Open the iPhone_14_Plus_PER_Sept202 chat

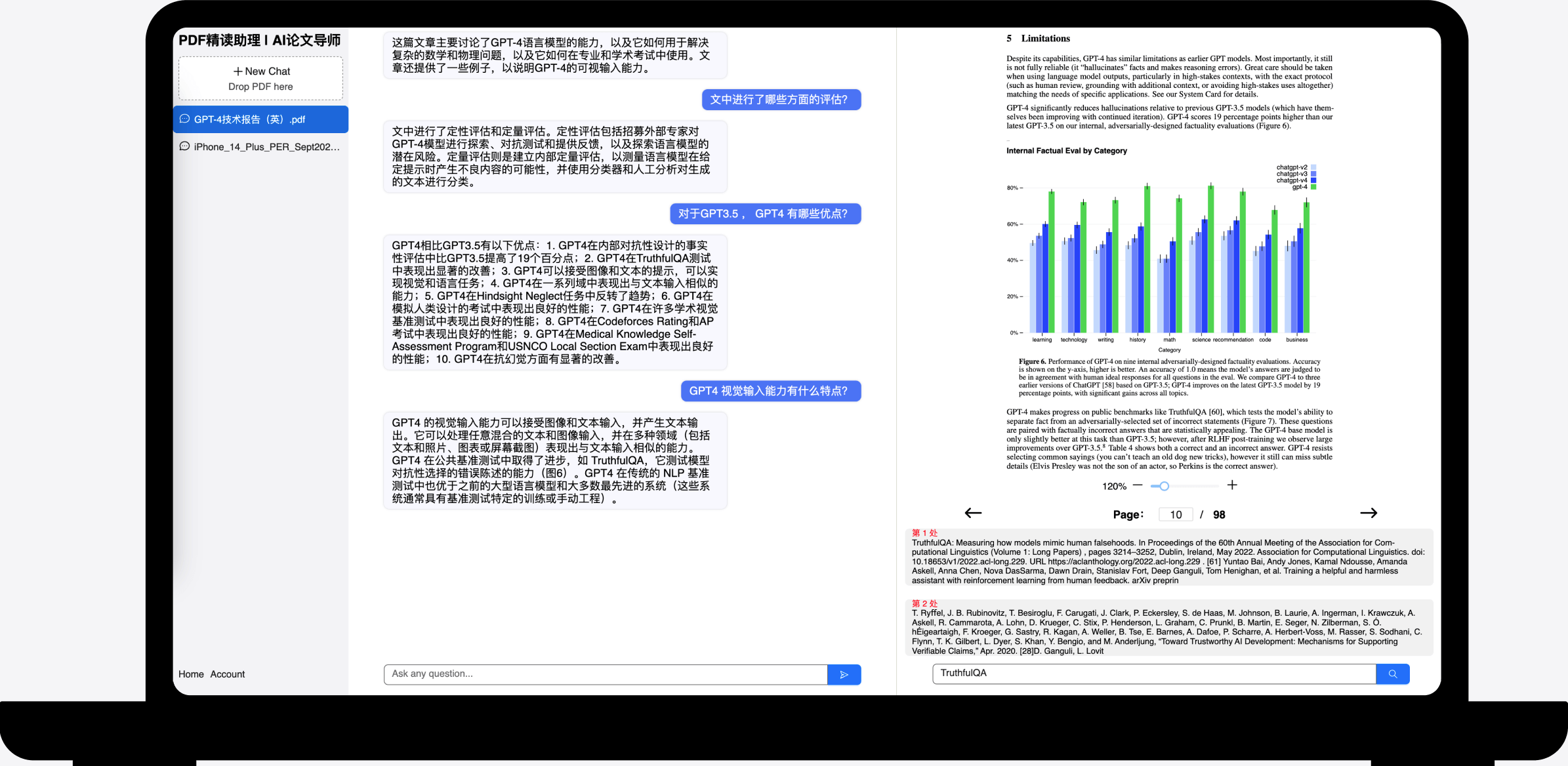point(266,147)
